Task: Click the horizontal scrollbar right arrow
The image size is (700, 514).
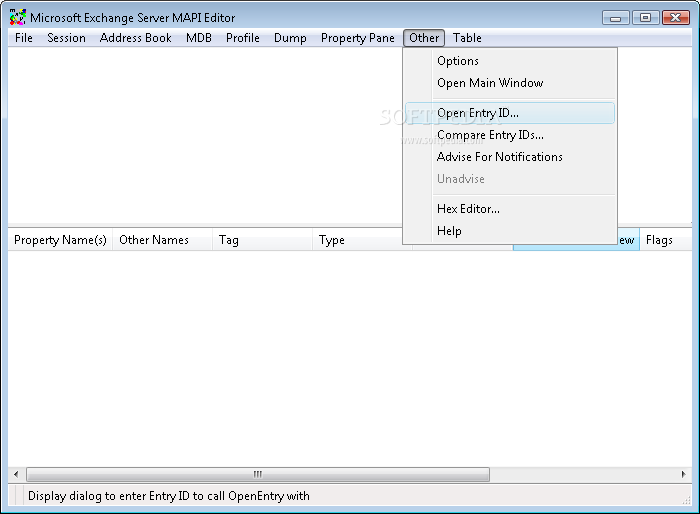Action: coord(683,474)
